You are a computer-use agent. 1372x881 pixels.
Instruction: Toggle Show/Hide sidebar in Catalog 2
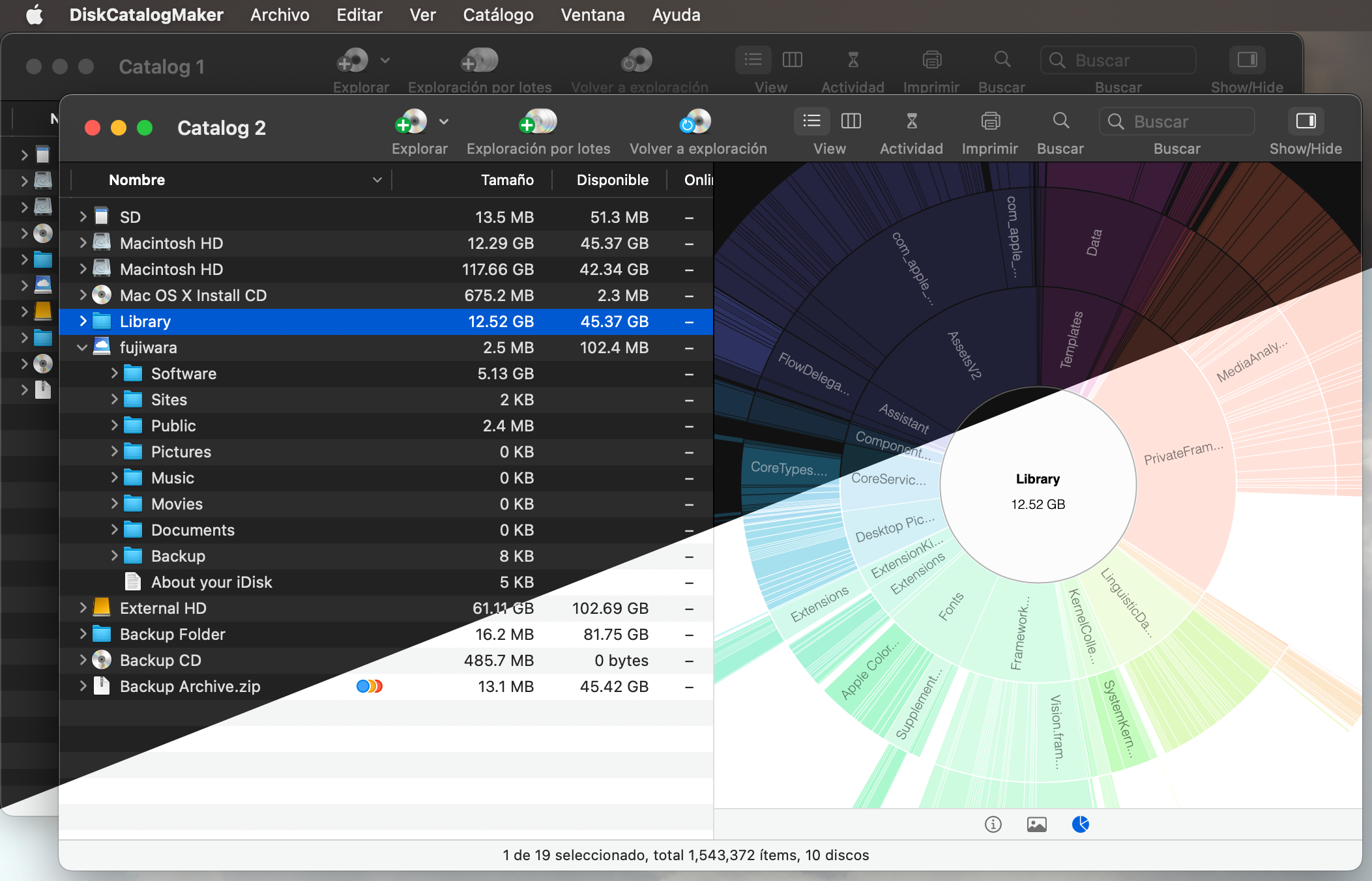coord(1306,121)
